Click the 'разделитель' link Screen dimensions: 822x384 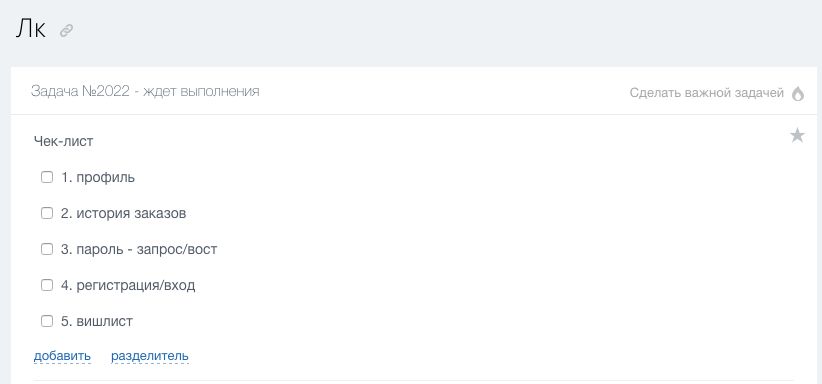coord(150,356)
